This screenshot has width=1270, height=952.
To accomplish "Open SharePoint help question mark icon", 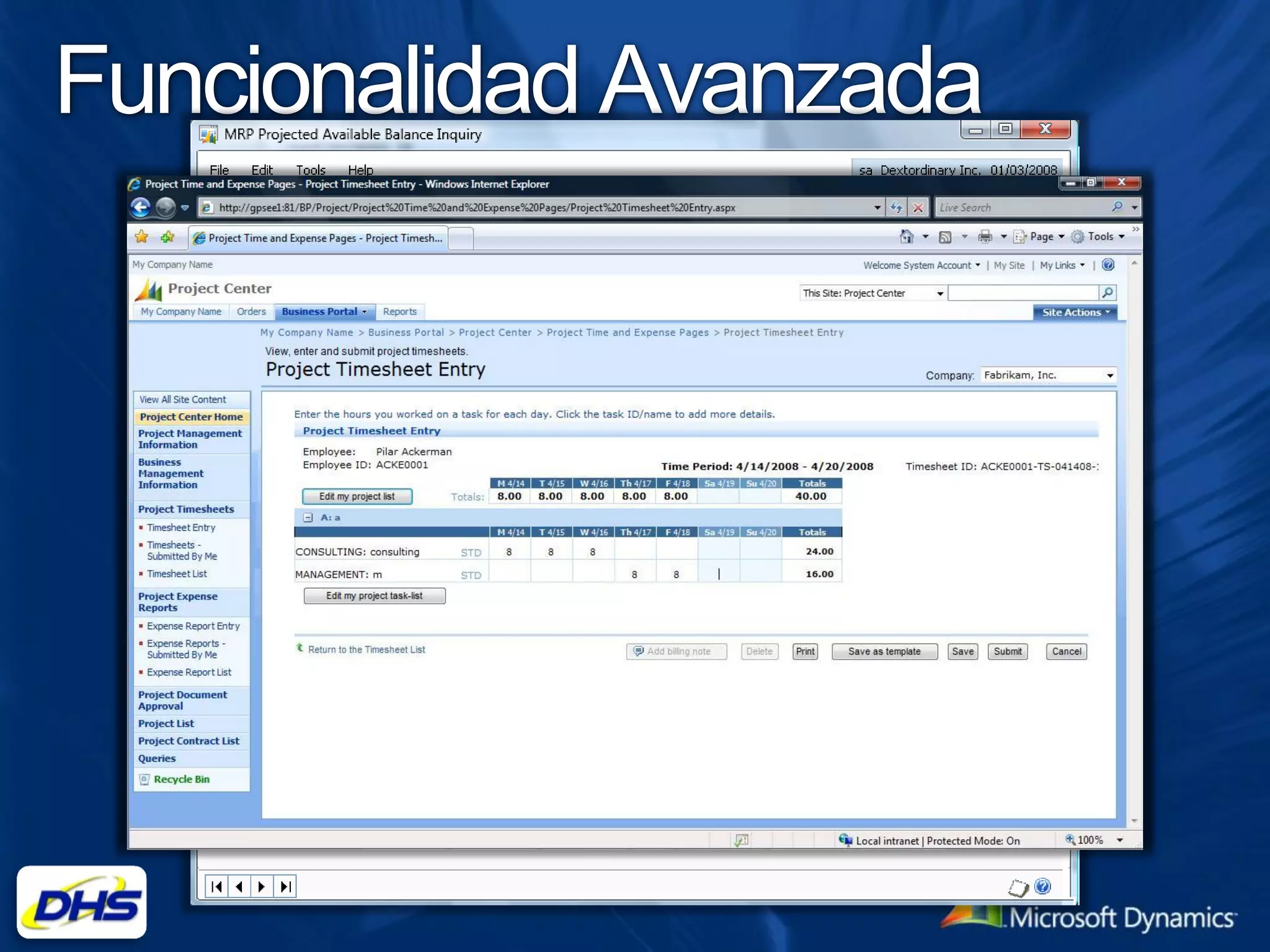I will (1108, 265).
